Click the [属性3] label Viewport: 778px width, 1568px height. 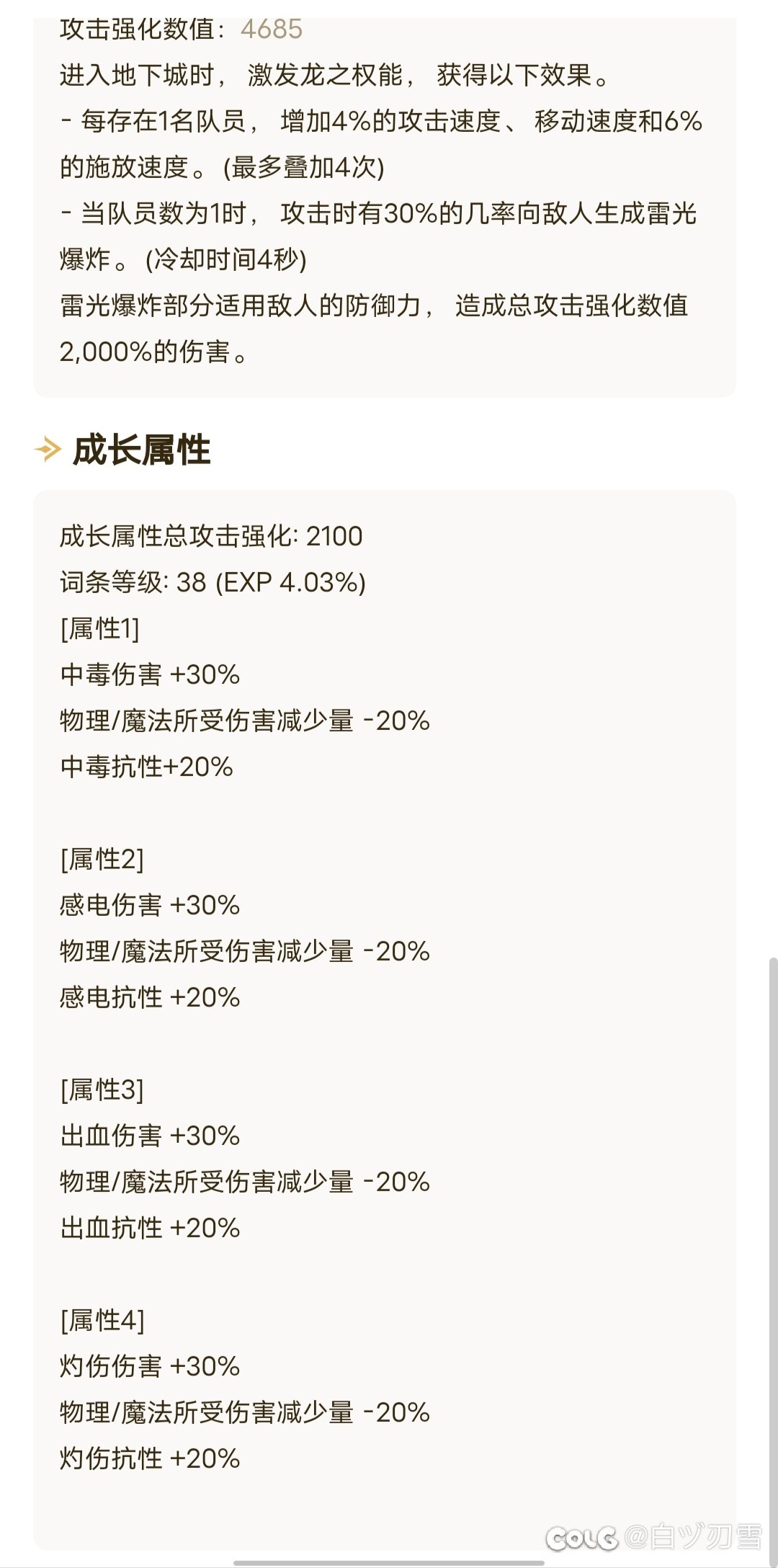pyautogui.click(x=102, y=1090)
